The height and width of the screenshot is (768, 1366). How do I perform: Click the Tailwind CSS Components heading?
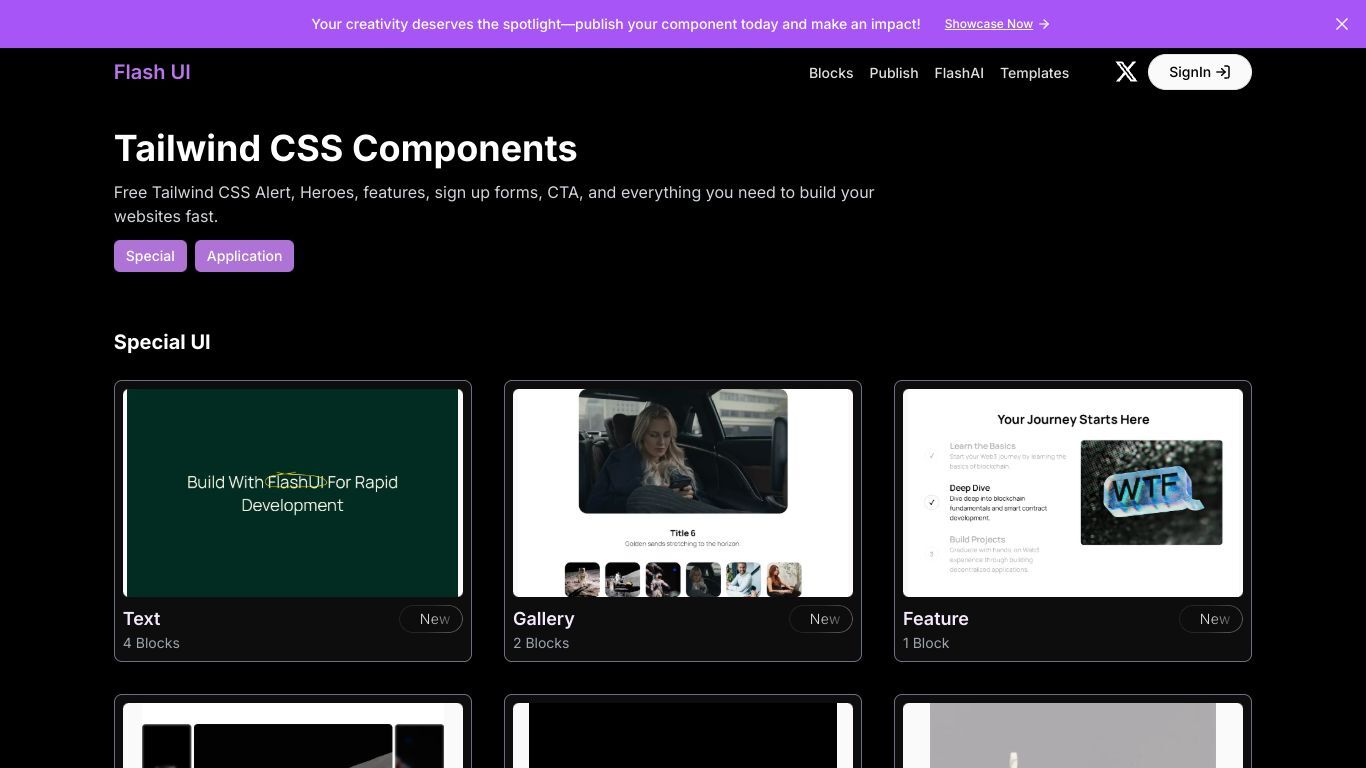coord(345,148)
